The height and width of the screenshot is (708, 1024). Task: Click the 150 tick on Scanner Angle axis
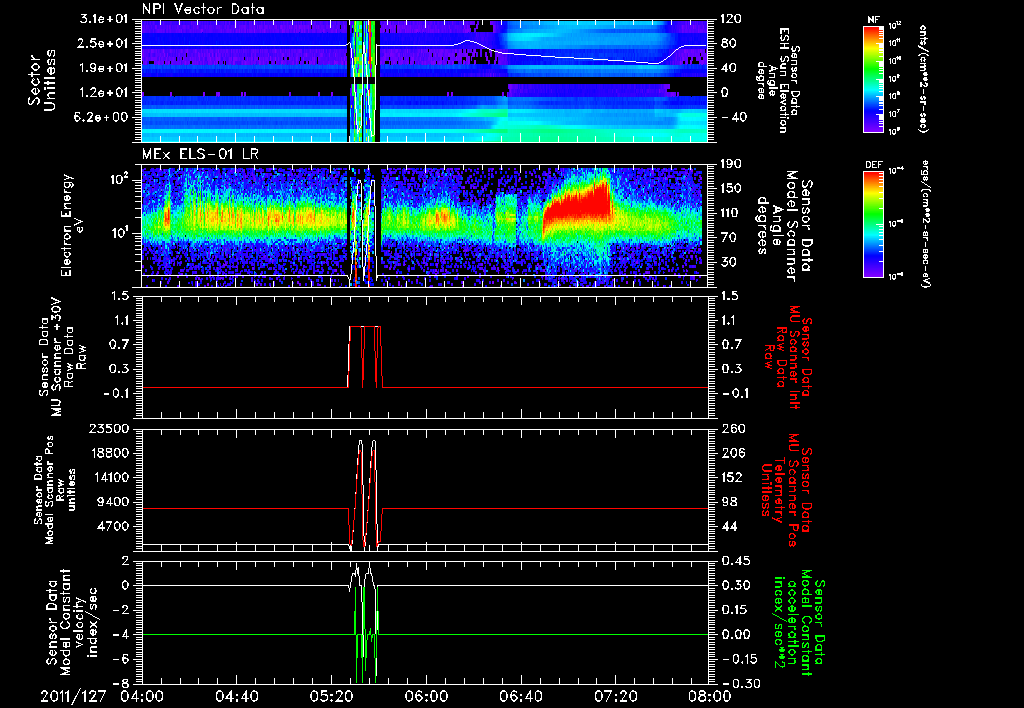[731, 188]
